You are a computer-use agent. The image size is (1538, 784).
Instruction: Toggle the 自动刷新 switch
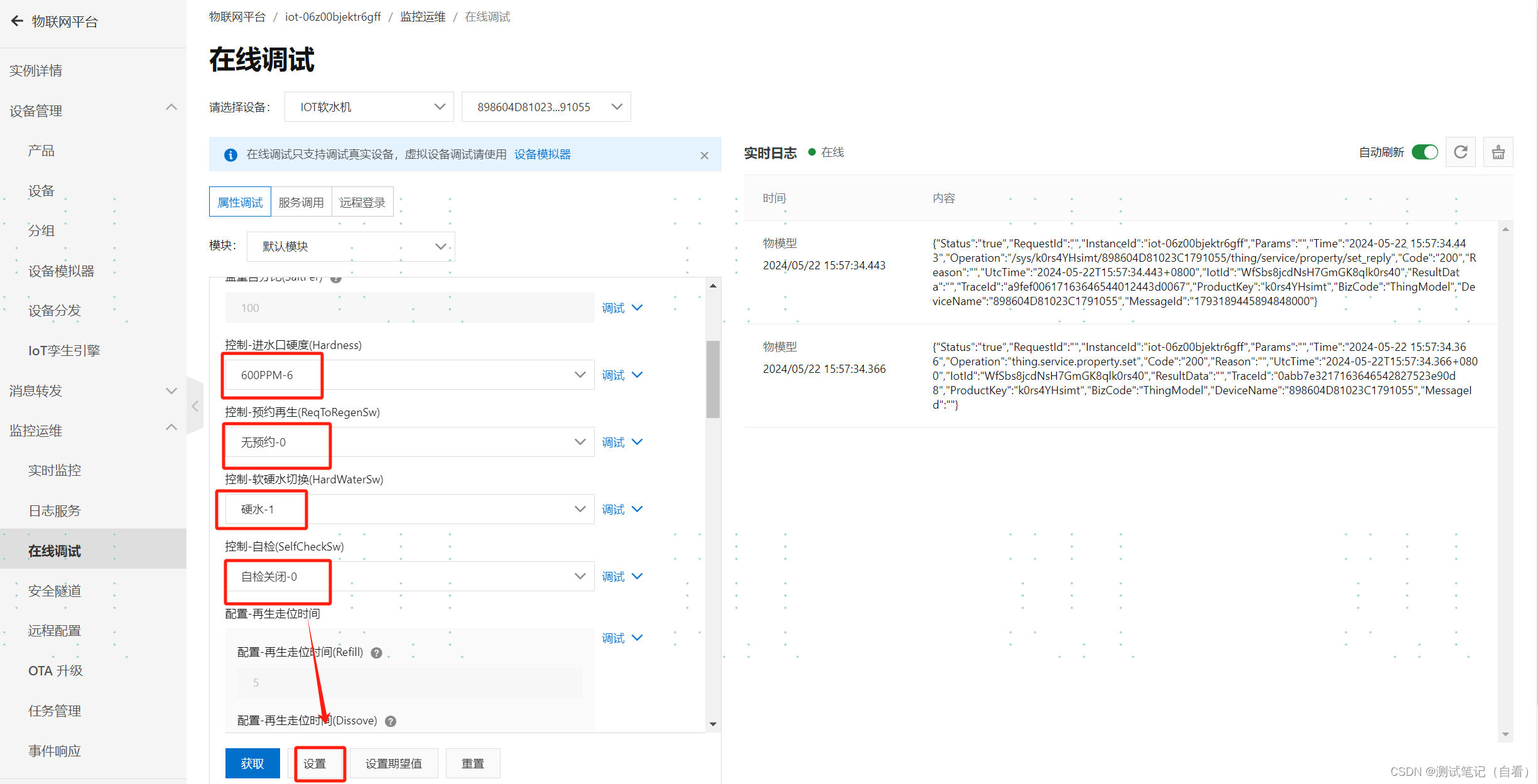pos(1425,153)
